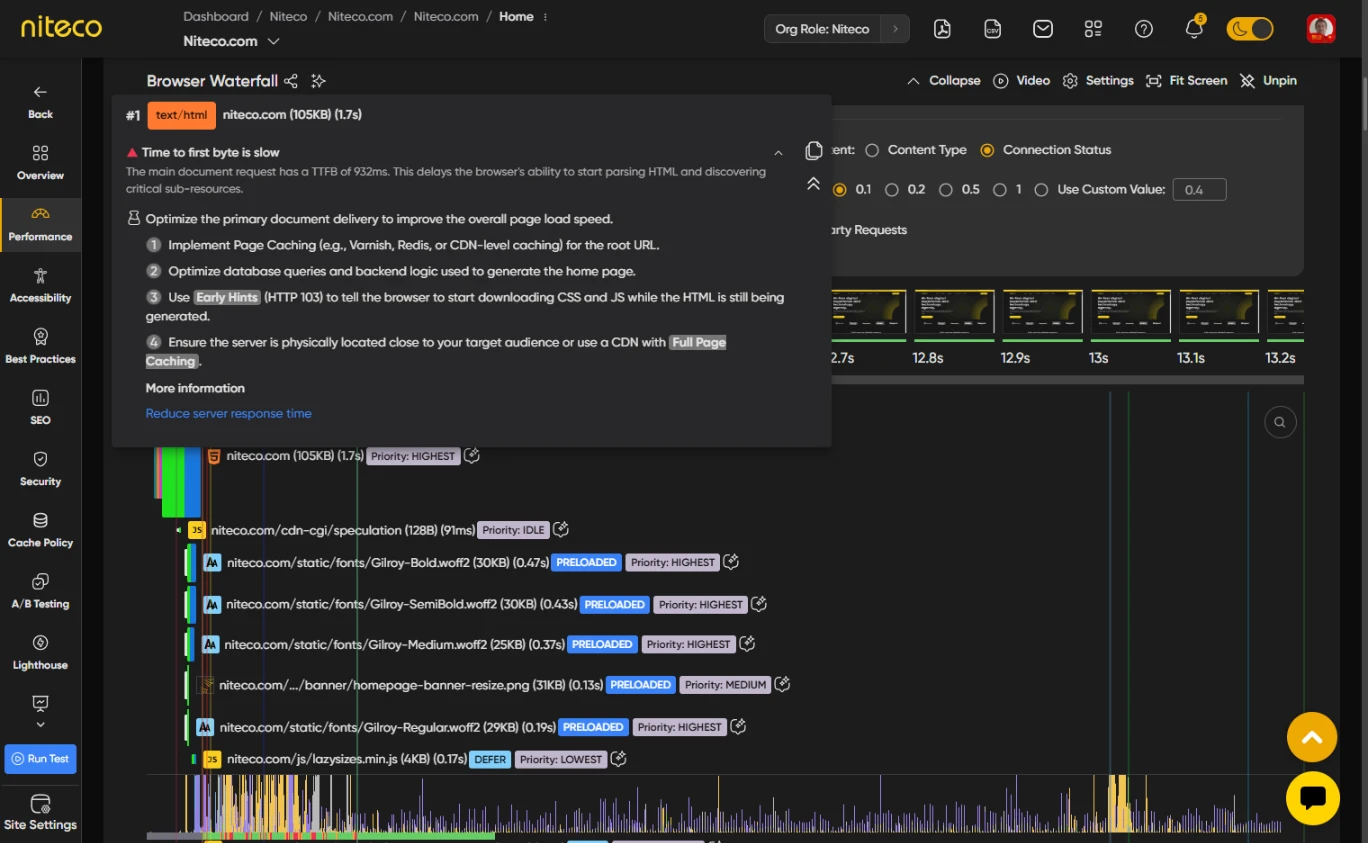Go to Lighthouse in the sidebar
The width and height of the screenshot is (1368, 843).
click(40, 651)
